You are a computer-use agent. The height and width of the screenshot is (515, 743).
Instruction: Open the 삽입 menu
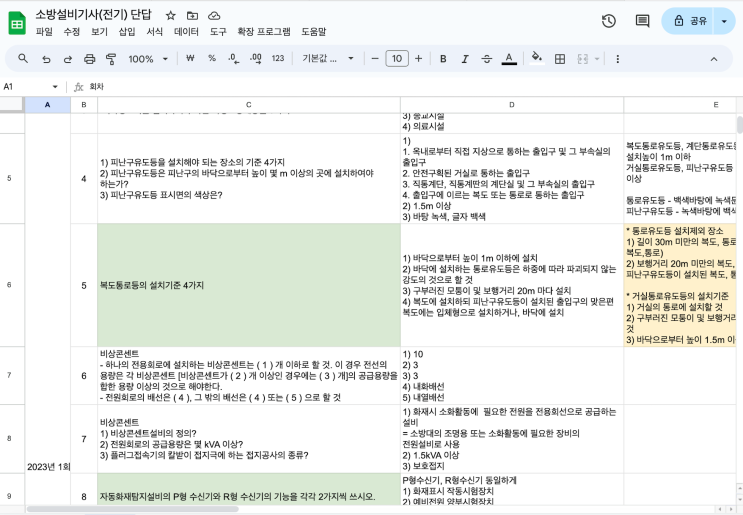(127, 32)
